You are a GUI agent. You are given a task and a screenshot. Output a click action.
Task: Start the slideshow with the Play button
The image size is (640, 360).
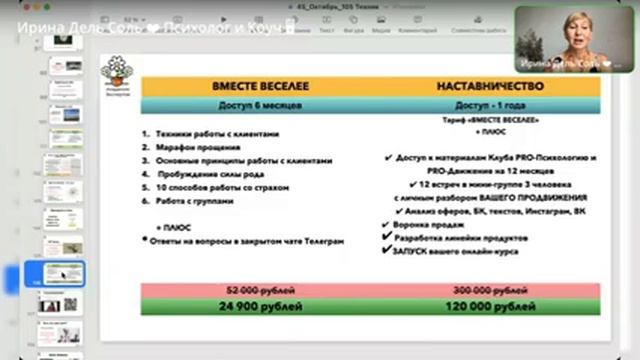(x=223, y=19)
